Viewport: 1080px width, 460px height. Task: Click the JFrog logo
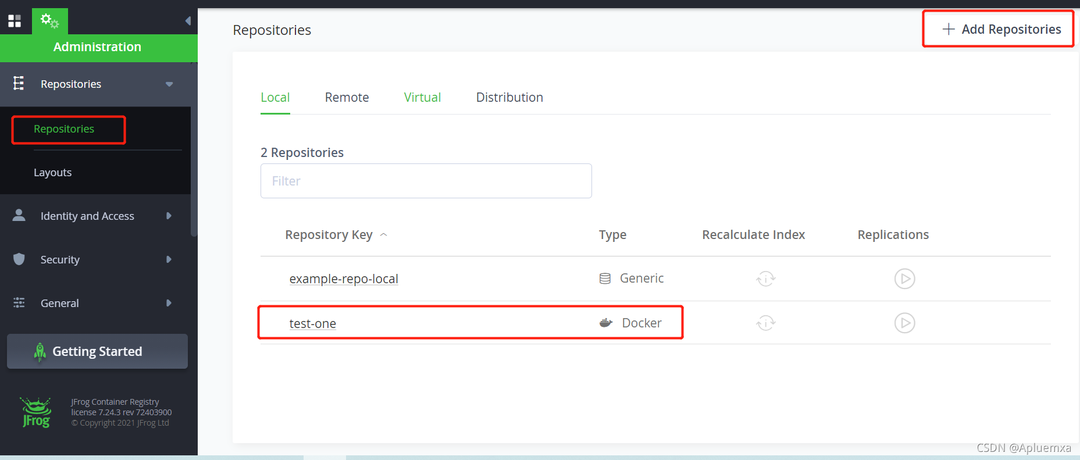point(35,412)
